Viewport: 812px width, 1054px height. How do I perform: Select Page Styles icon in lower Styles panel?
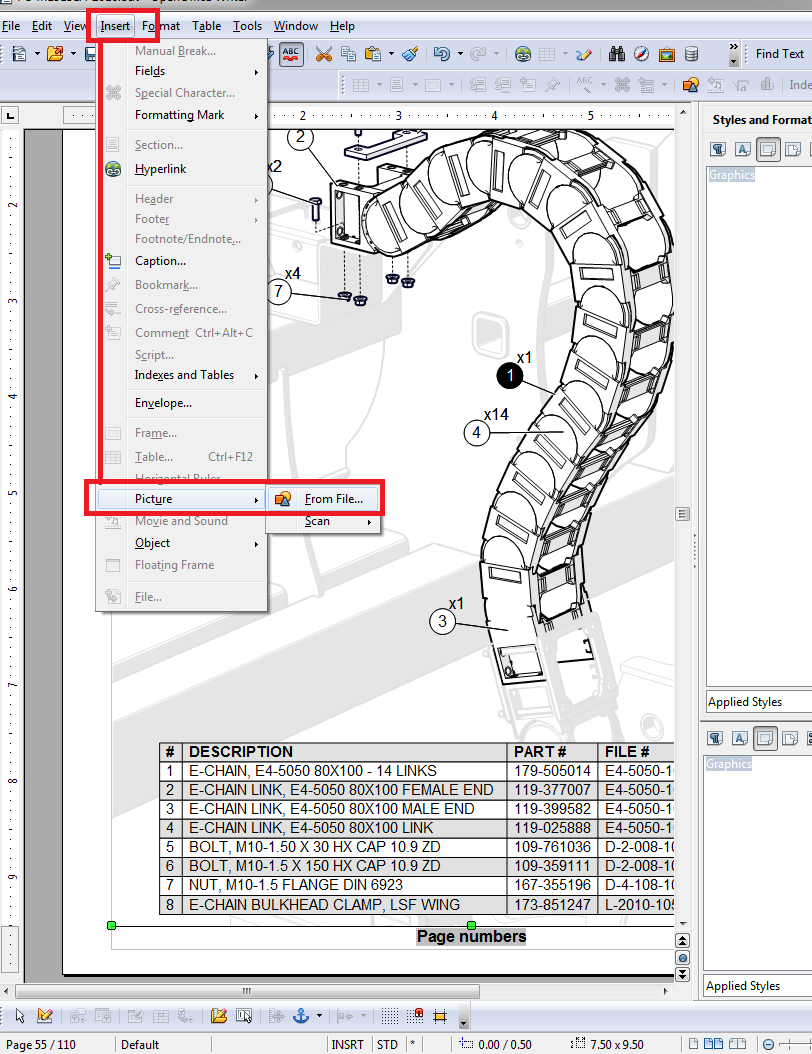pos(790,739)
